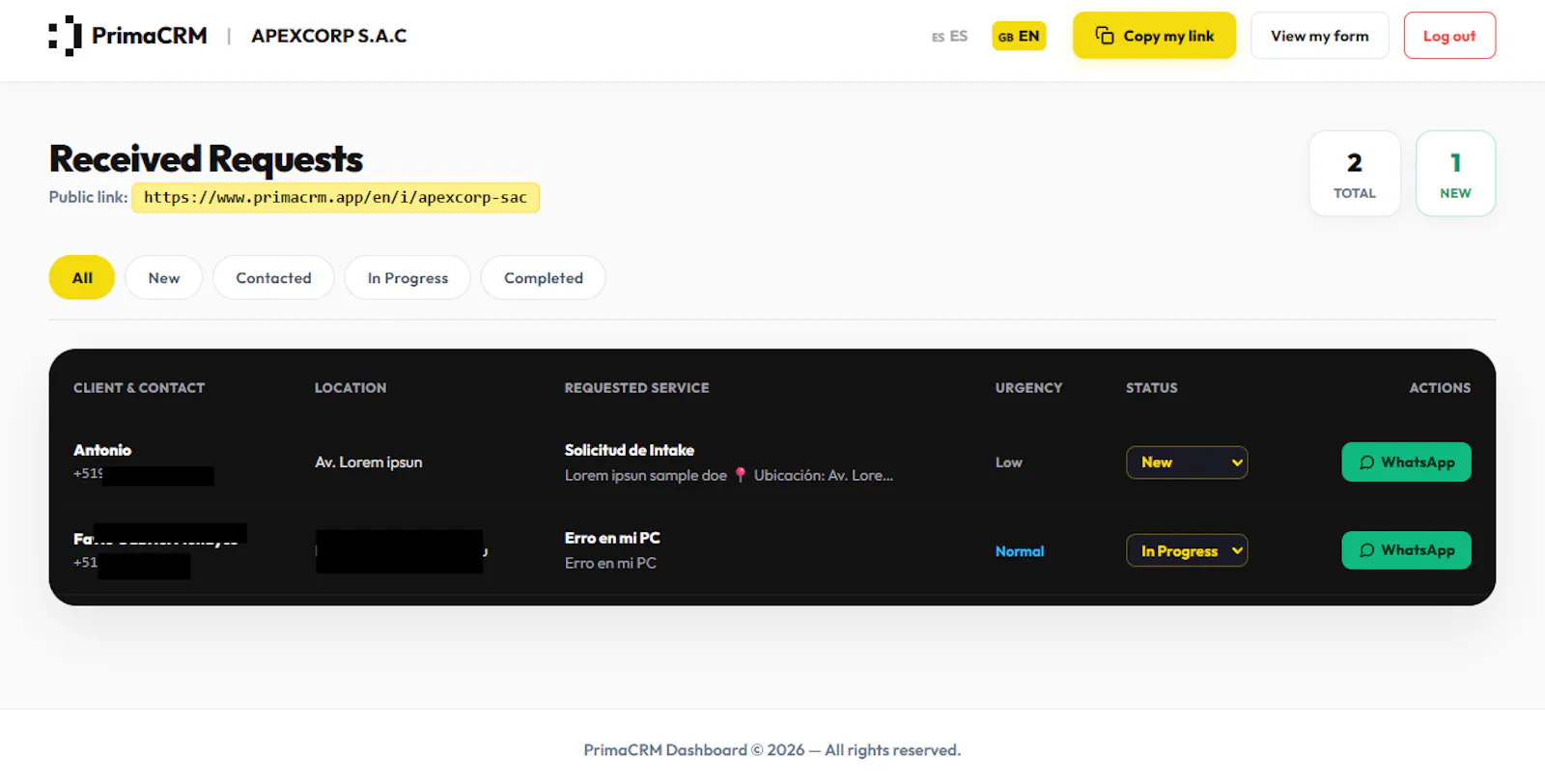The height and width of the screenshot is (784, 1545).
Task: Click the Received Requests heading
Action: (x=206, y=158)
